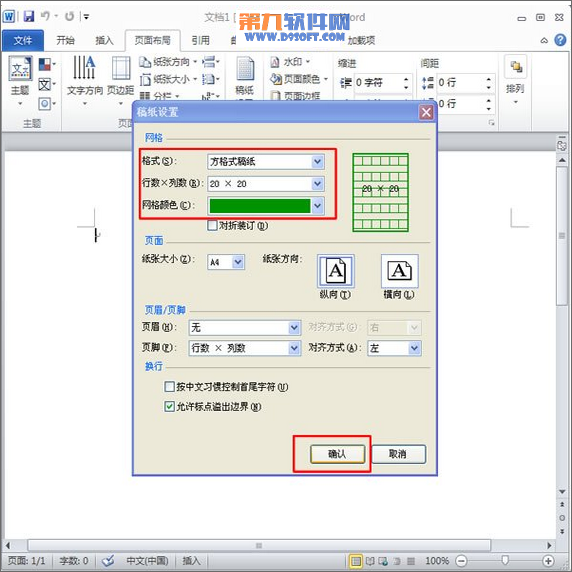Open the Text Direction (文字方向) tool
572x572 pixels.
pos(85,80)
